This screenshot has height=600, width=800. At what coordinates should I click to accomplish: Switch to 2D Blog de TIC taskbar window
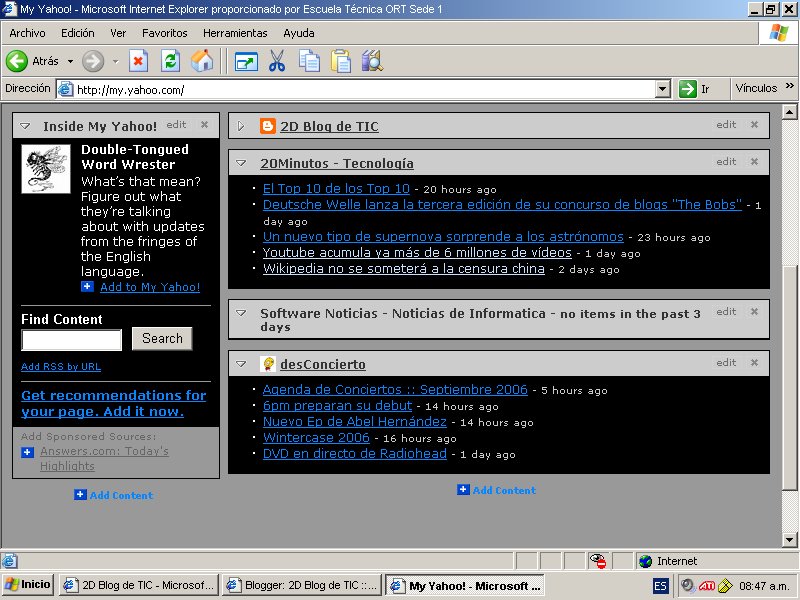pos(139,585)
